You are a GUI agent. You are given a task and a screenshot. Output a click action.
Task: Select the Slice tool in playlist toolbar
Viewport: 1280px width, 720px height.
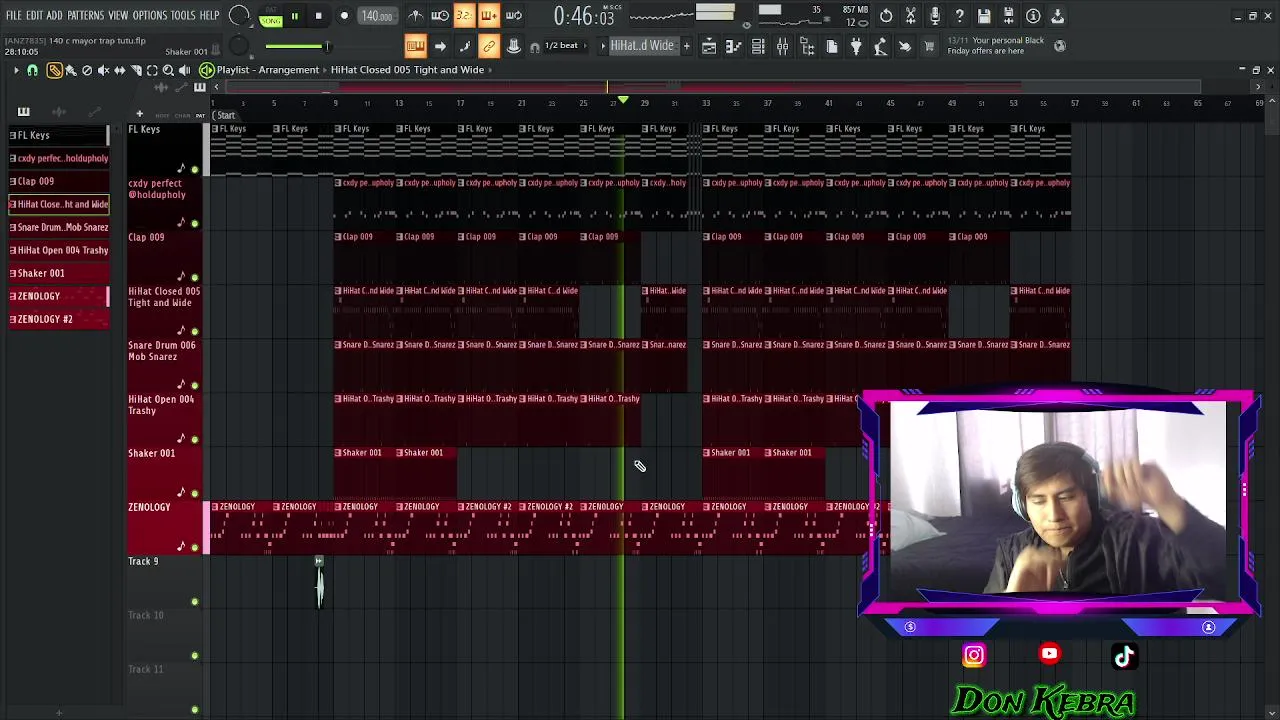(x=136, y=70)
